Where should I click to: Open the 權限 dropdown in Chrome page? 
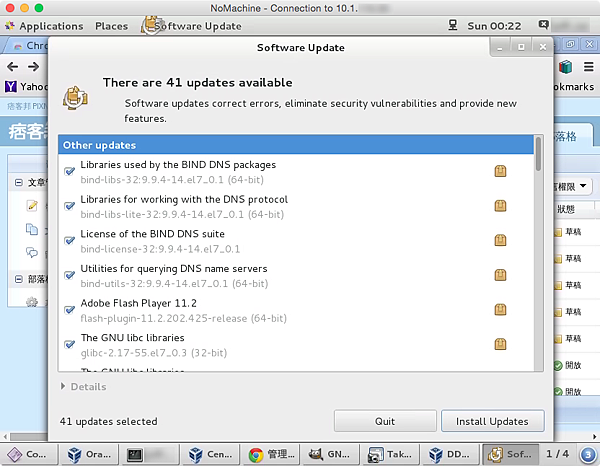pos(573,186)
